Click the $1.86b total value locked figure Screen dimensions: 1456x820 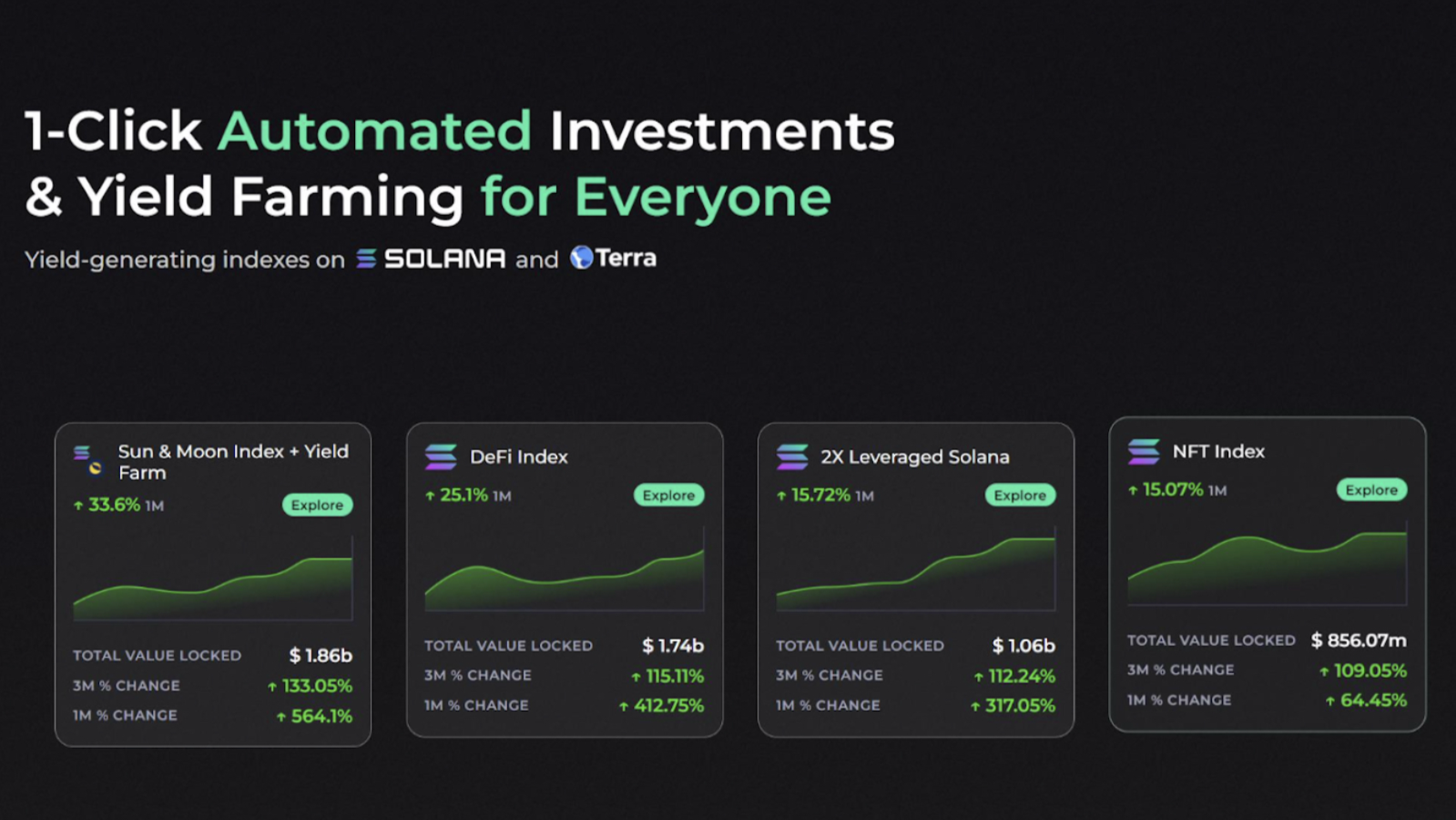(321, 655)
